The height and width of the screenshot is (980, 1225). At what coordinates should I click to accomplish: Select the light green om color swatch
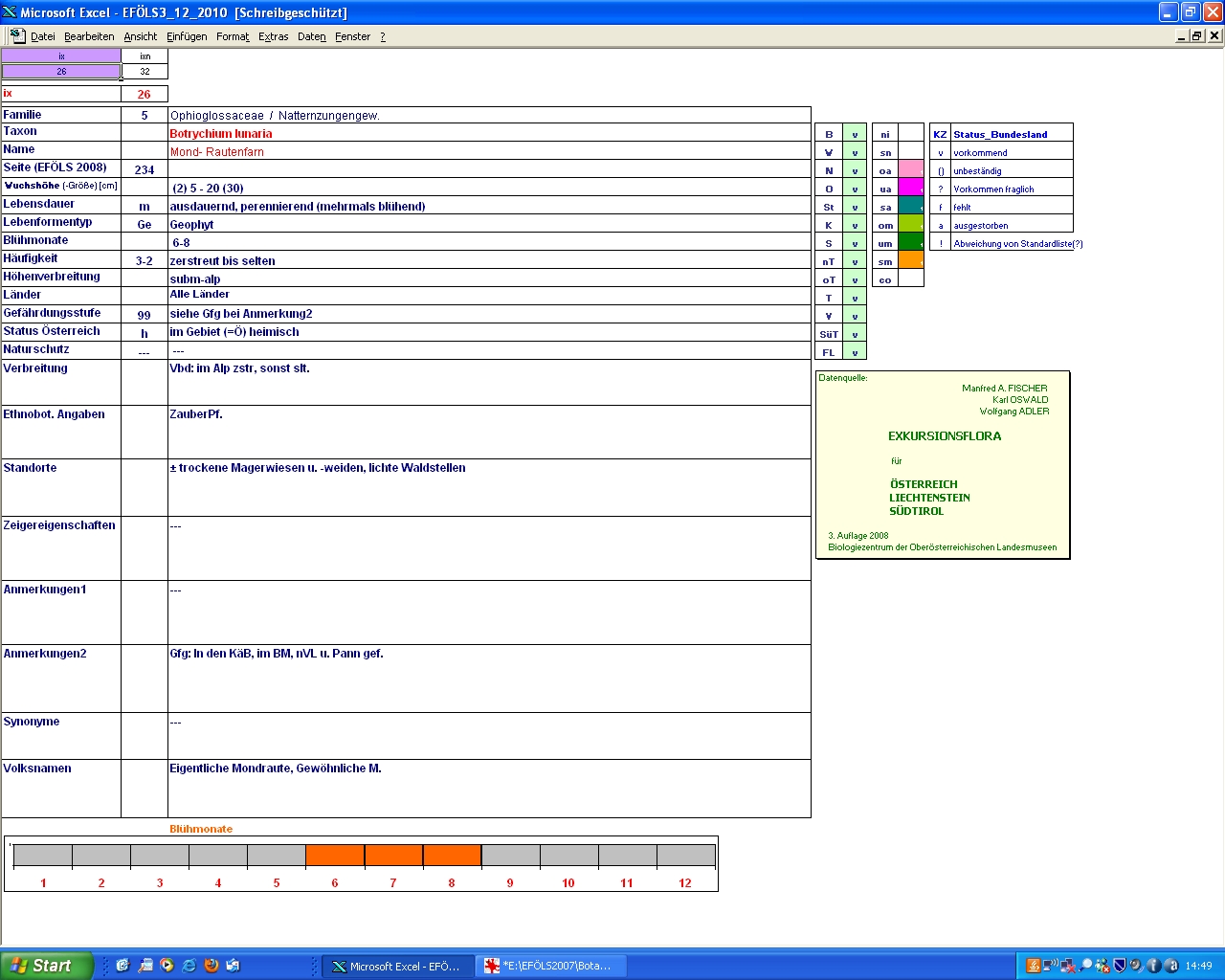(x=911, y=224)
